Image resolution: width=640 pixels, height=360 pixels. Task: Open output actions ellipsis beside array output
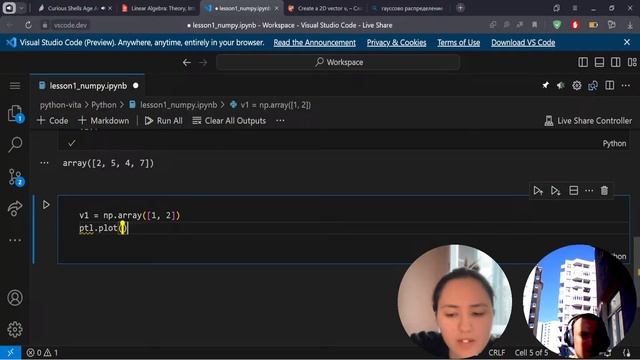pyautogui.click(x=44, y=163)
